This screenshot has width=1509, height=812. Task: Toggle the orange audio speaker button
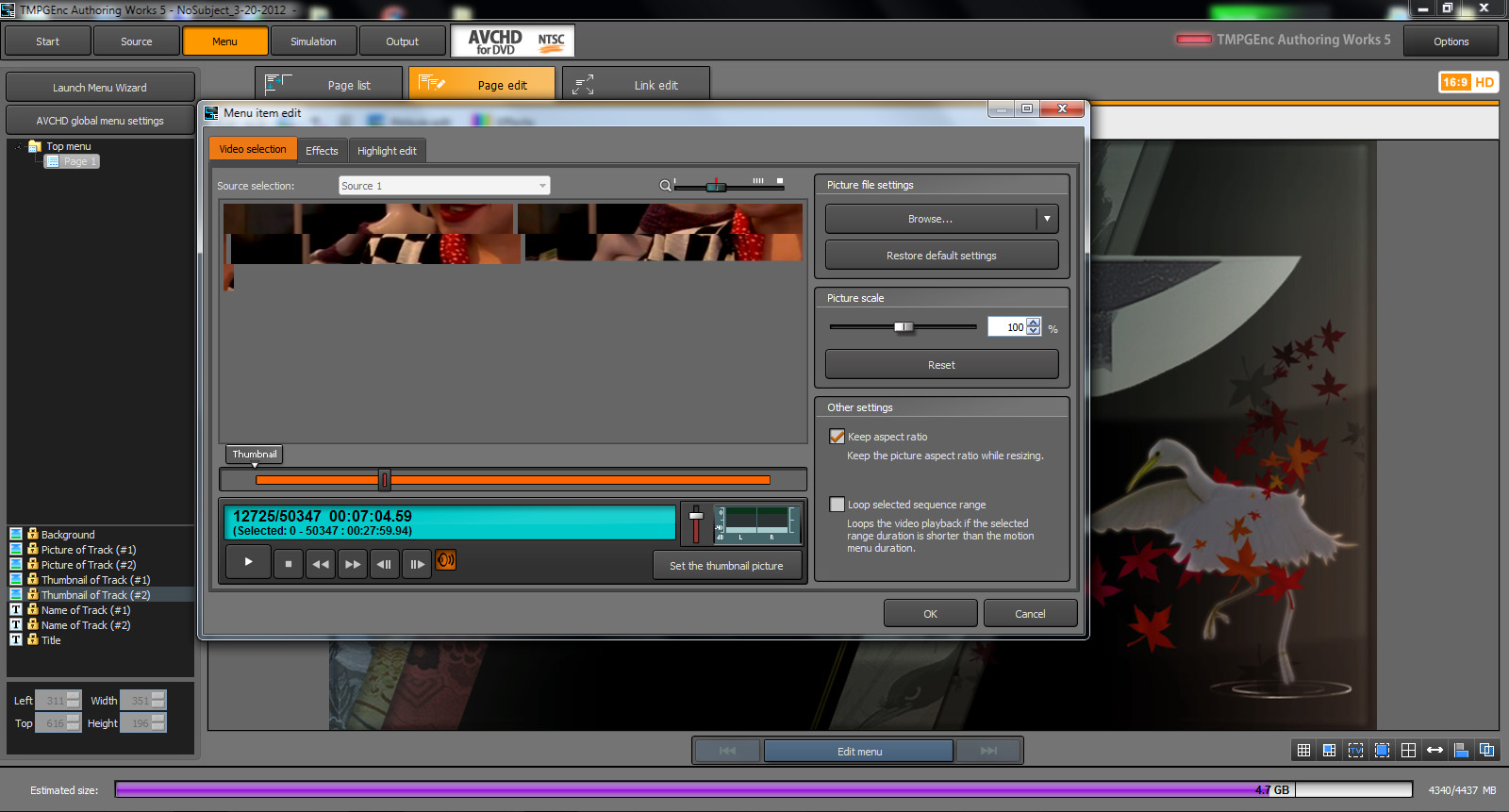(x=446, y=560)
